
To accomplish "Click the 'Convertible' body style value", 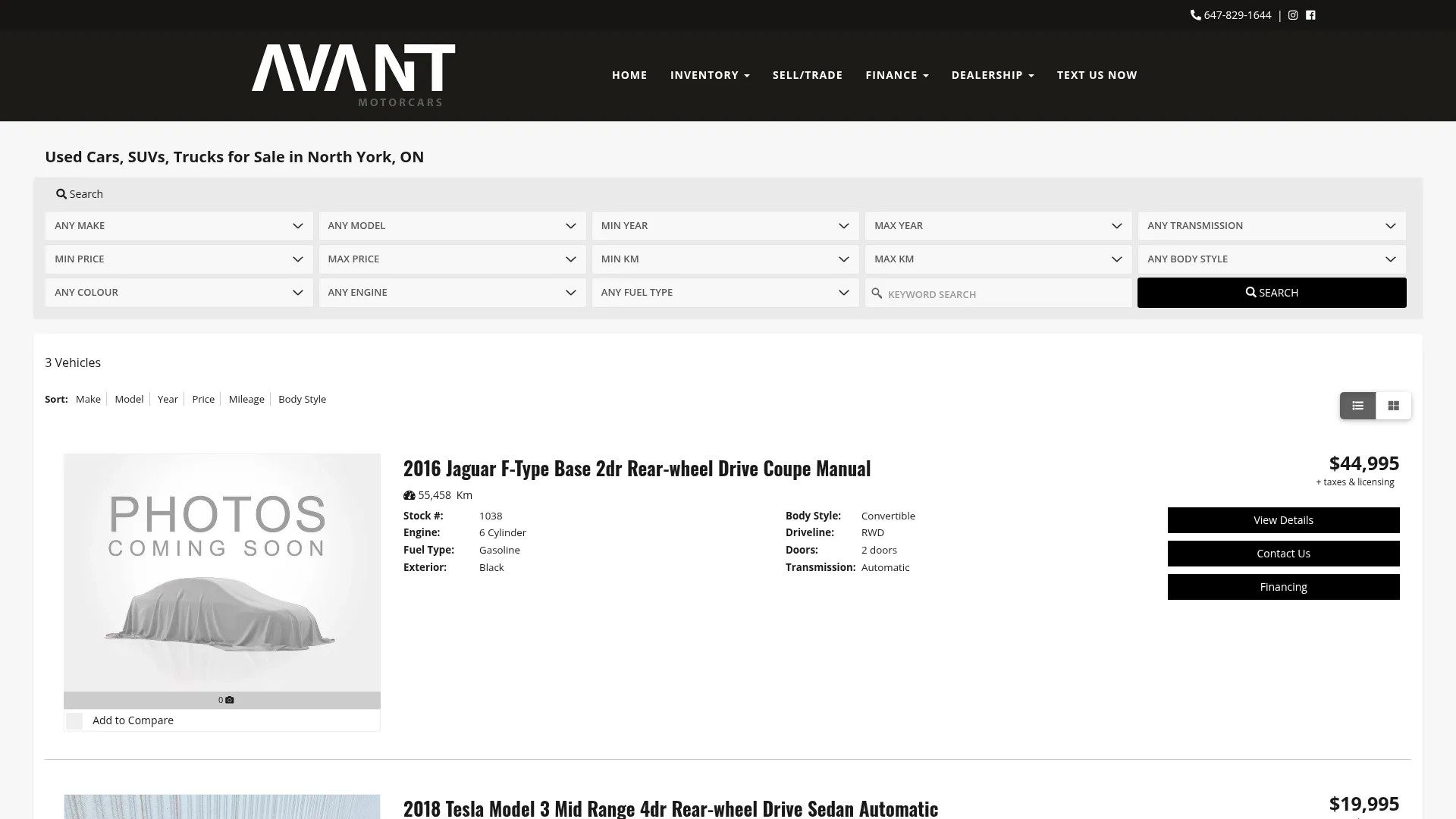I will (888, 516).
